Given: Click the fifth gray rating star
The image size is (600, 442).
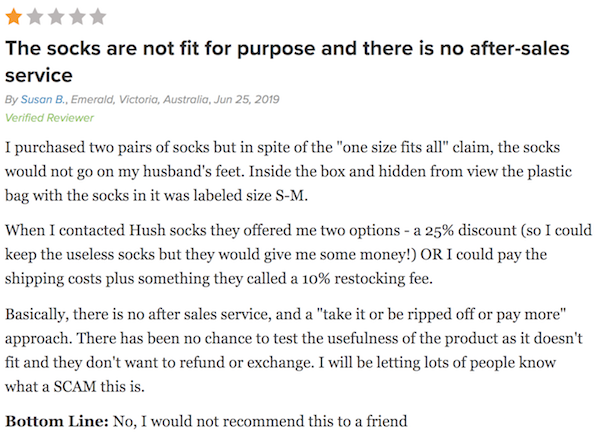Looking at the screenshot, I should [98, 17].
